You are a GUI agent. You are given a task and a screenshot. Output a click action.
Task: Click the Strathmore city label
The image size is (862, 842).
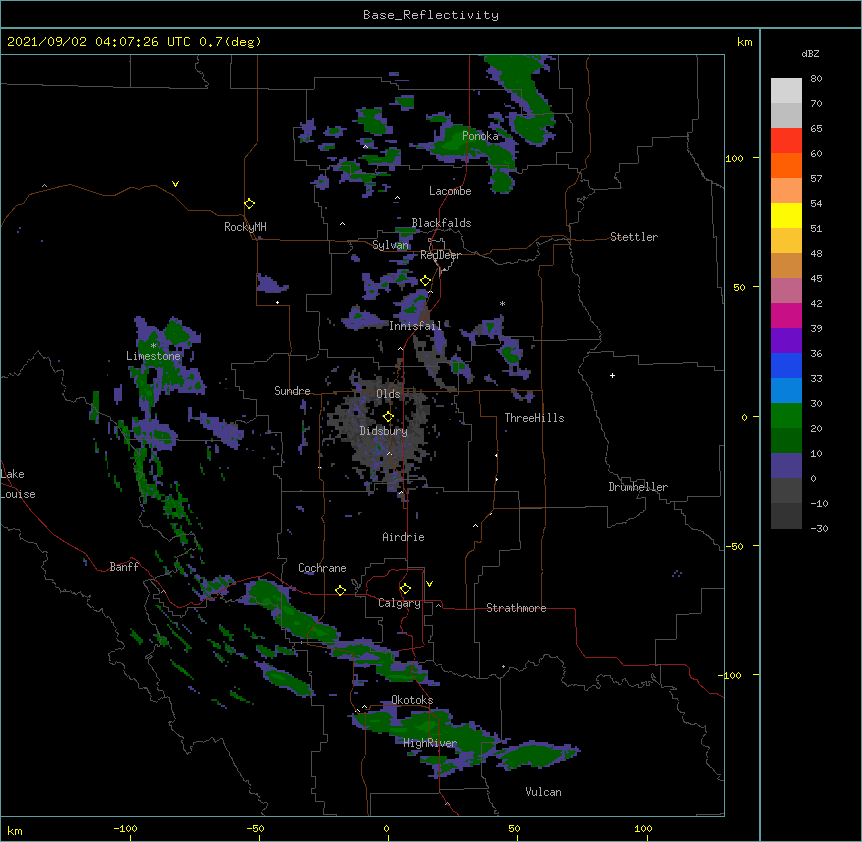click(516, 608)
